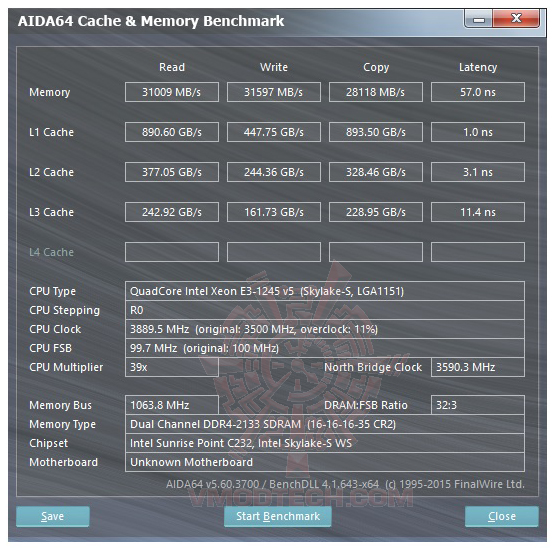Click the CPU Clock label
Screen dimensions: 556x548
click(x=55, y=329)
